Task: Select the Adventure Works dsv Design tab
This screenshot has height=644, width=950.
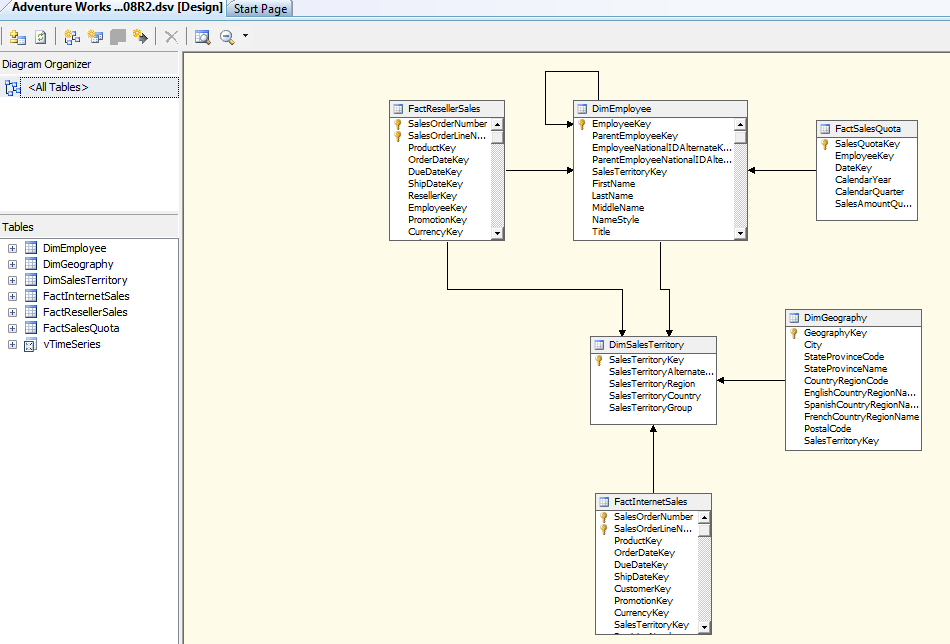Action: 117,8
